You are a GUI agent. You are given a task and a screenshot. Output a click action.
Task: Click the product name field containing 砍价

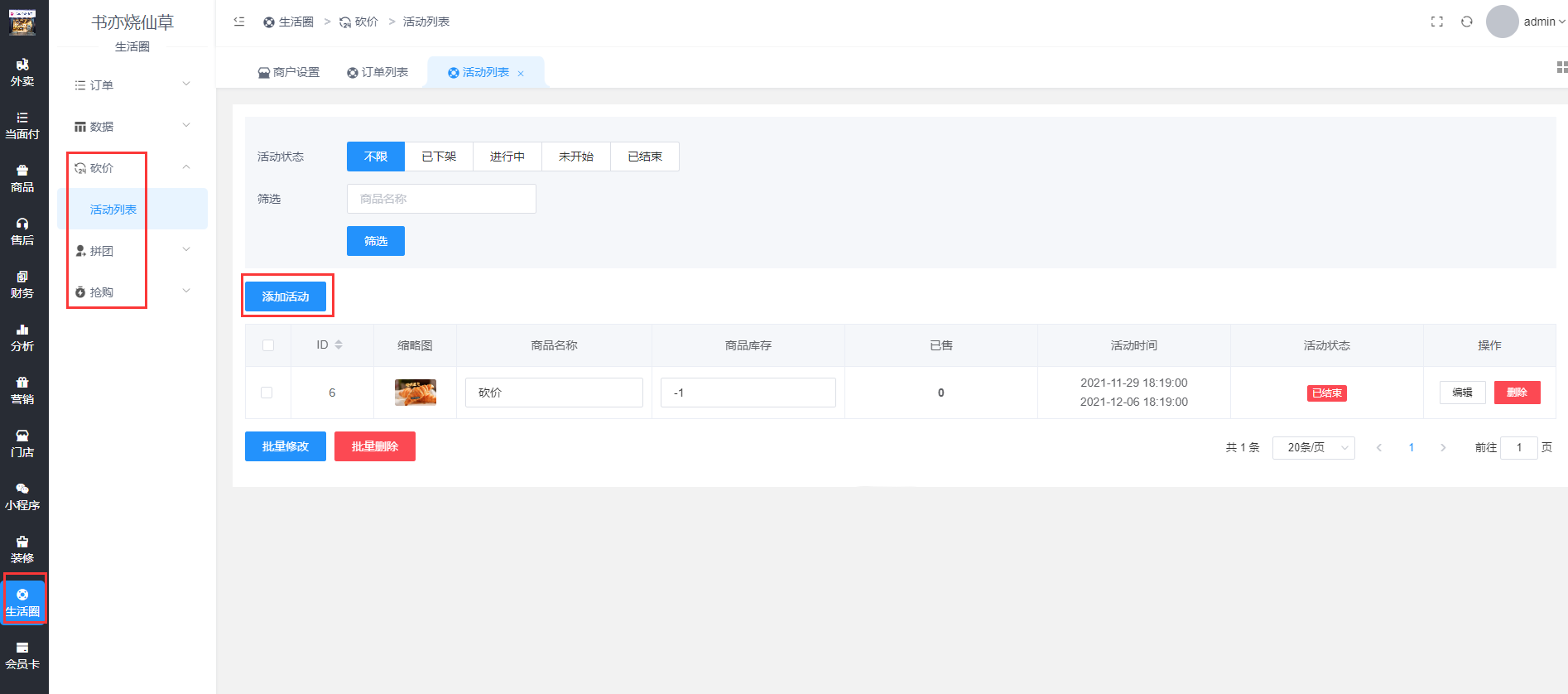(x=554, y=393)
